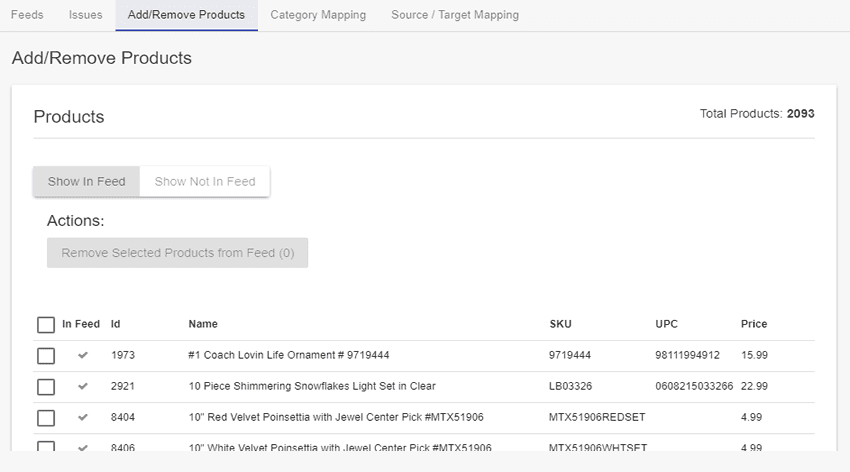The height and width of the screenshot is (472, 850).
Task: Switch to the Issues tab
Action: [85, 15]
